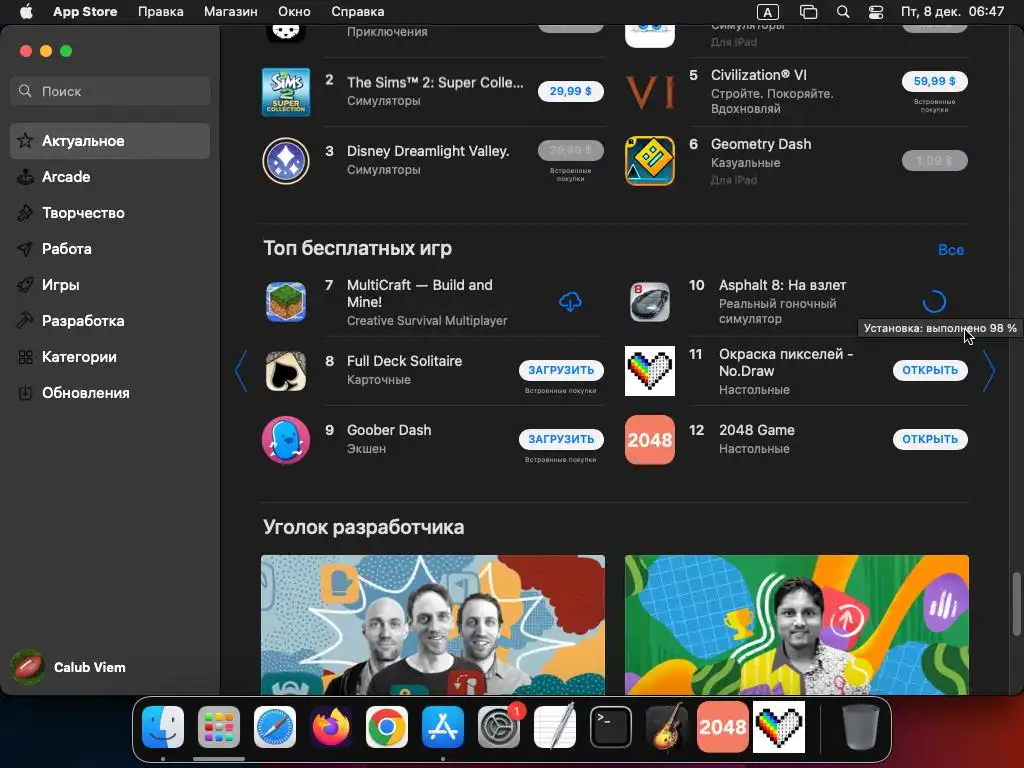
Task: Click the clock date in menu bar
Action: (952, 12)
